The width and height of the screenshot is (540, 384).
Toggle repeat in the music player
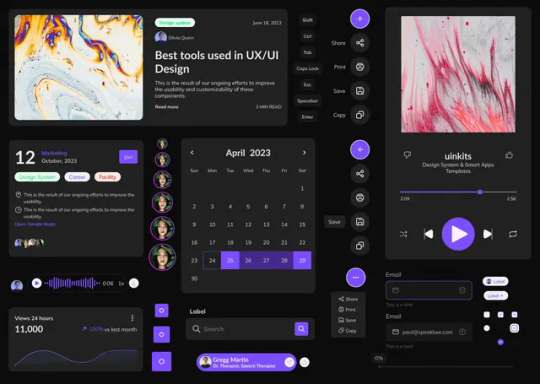coord(513,234)
